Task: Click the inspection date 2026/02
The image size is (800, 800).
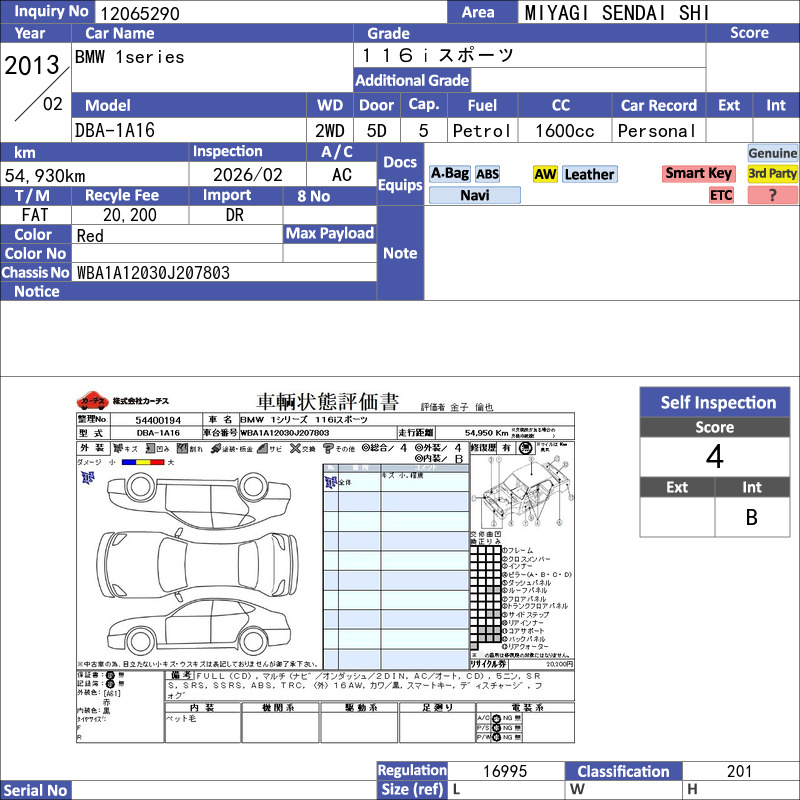Action: pos(247,175)
